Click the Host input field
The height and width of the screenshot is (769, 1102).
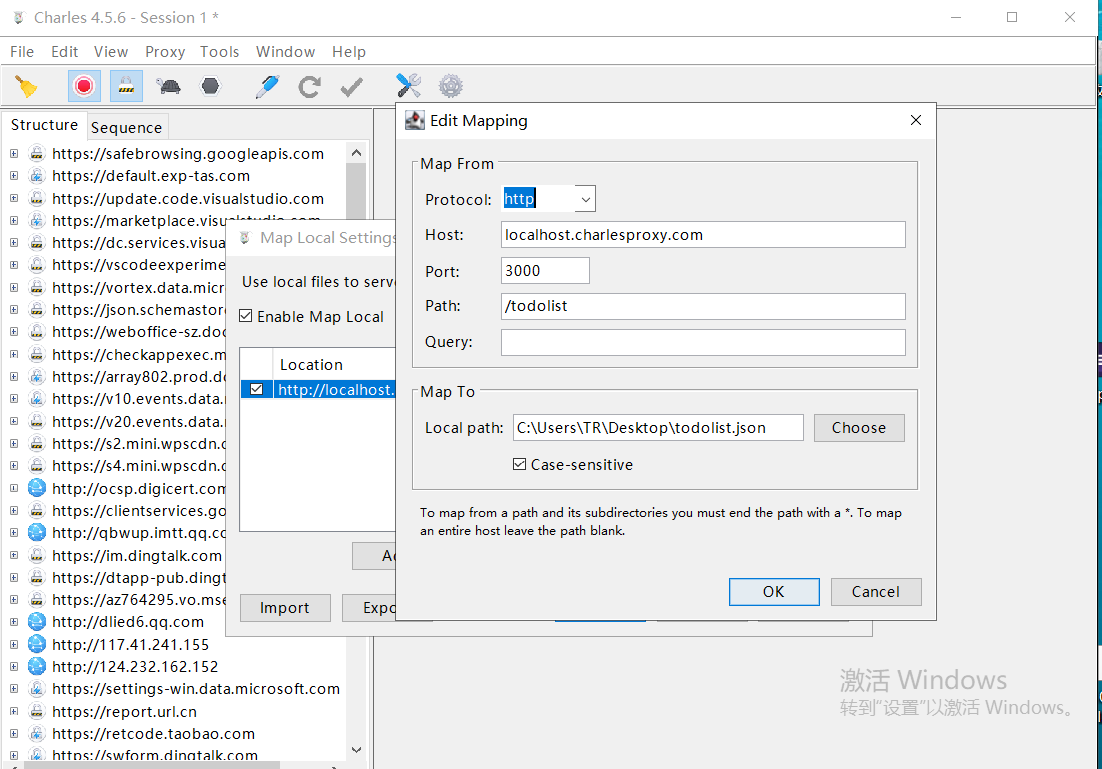pyautogui.click(x=703, y=235)
